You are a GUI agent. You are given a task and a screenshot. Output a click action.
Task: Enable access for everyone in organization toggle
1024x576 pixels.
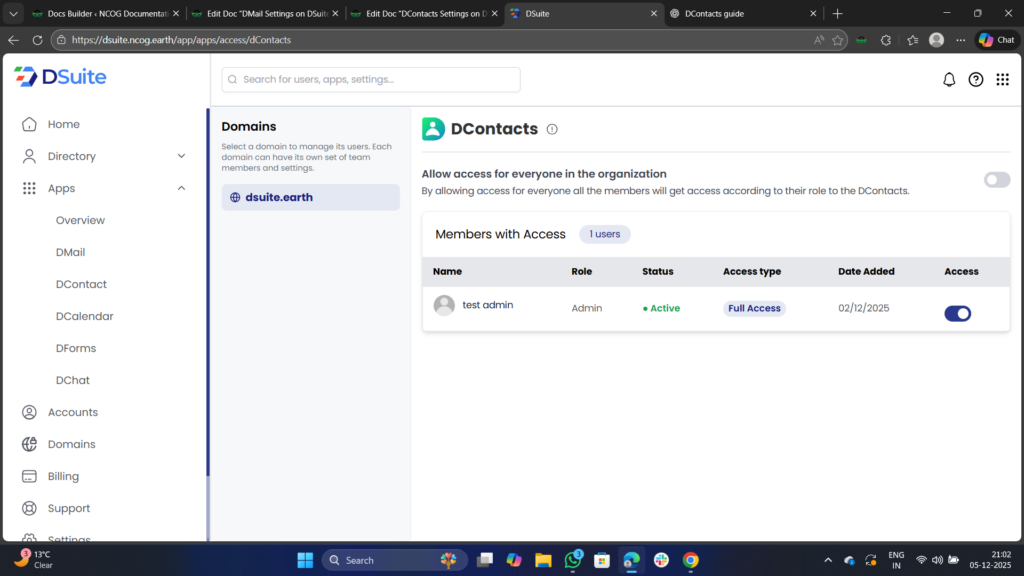coord(996,180)
